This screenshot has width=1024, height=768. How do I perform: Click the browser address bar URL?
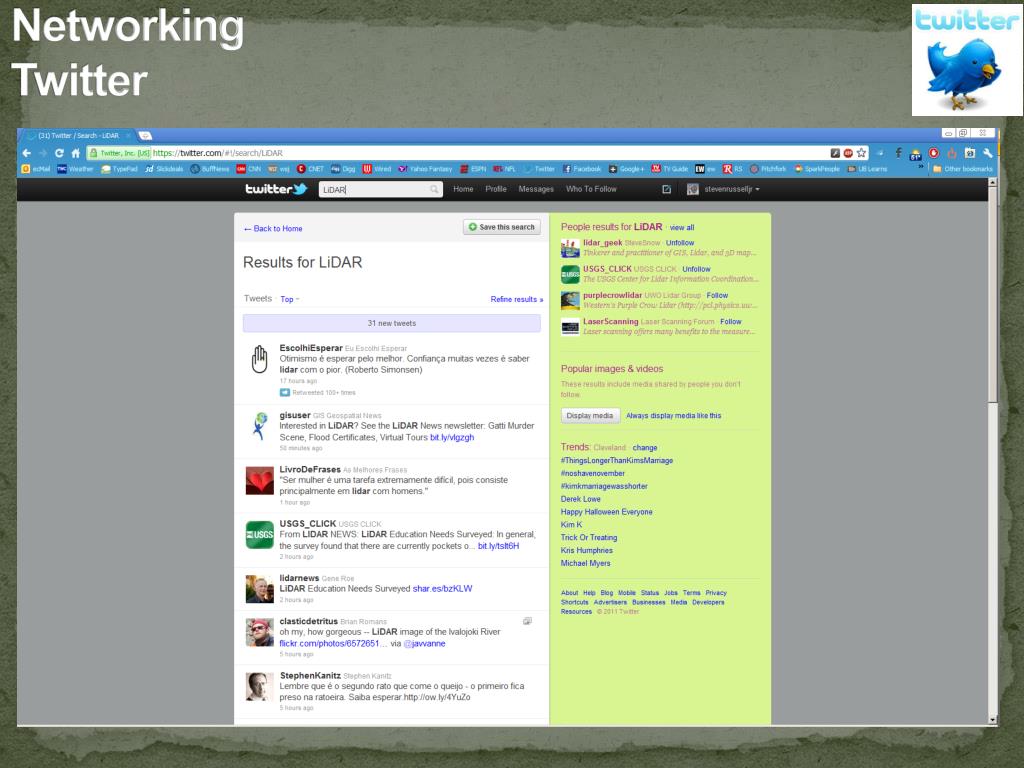pyautogui.click(x=217, y=153)
